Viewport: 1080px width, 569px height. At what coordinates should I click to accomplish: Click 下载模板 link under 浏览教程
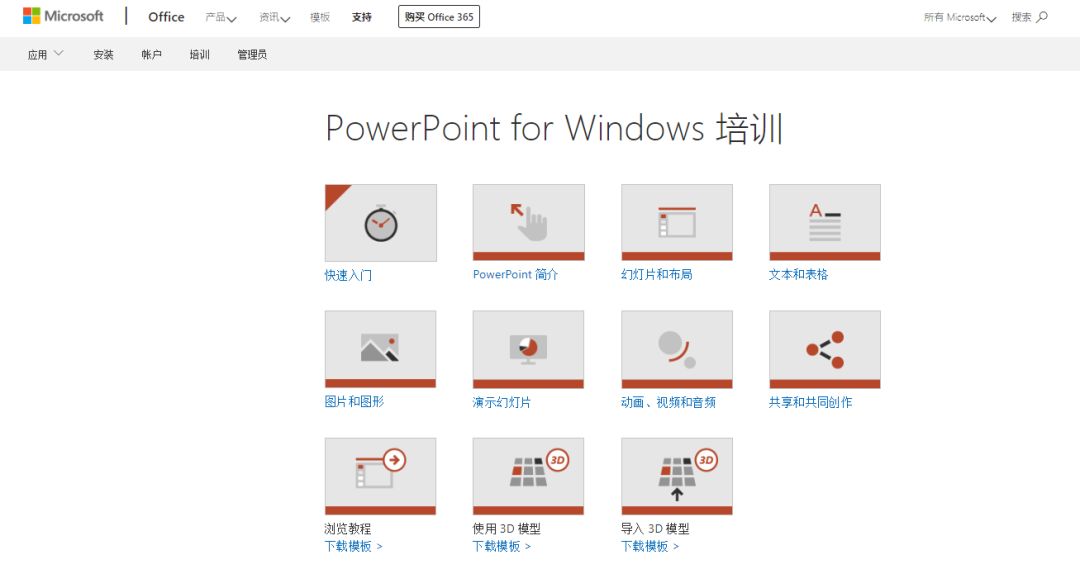[353, 546]
